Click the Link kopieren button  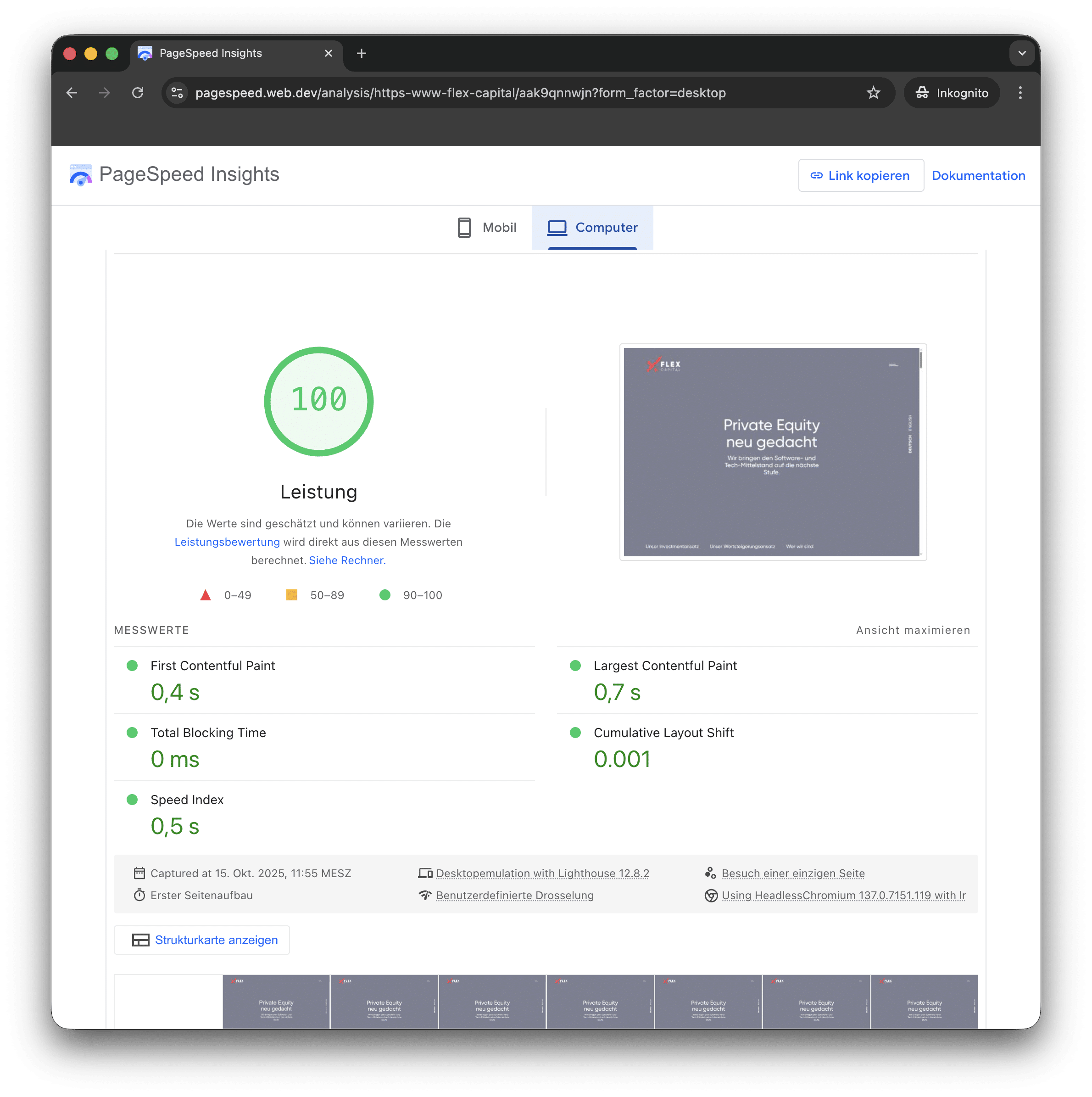860,175
